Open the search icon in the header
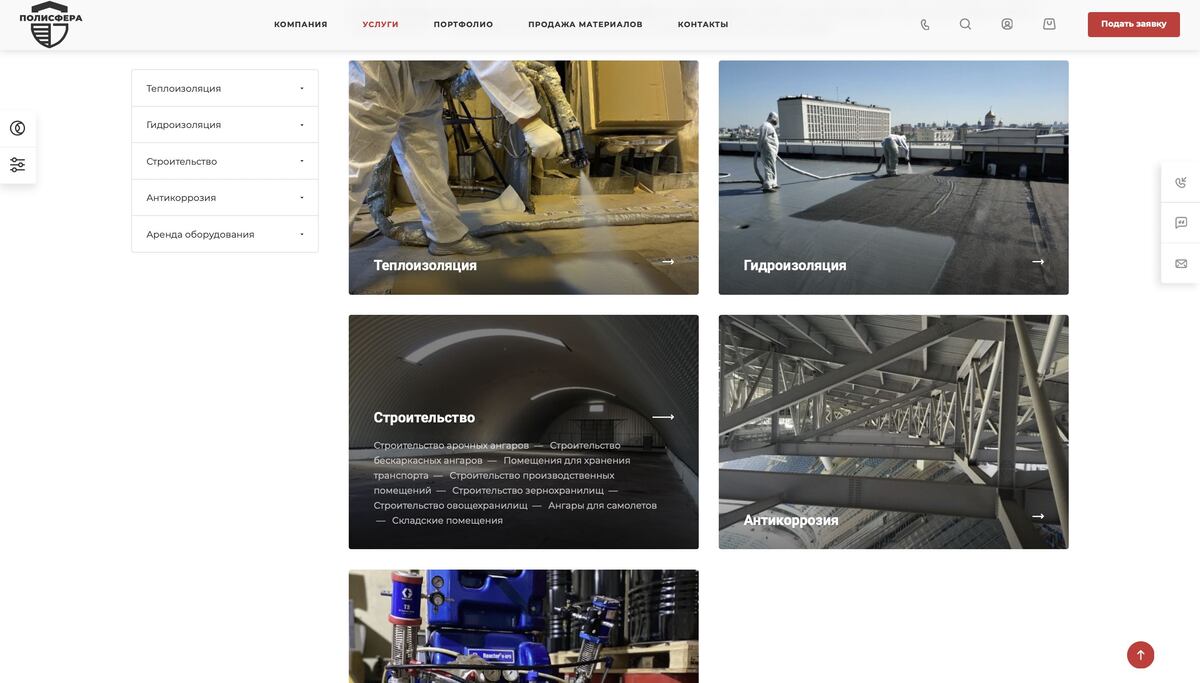This screenshot has width=1200, height=683. point(965,24)
